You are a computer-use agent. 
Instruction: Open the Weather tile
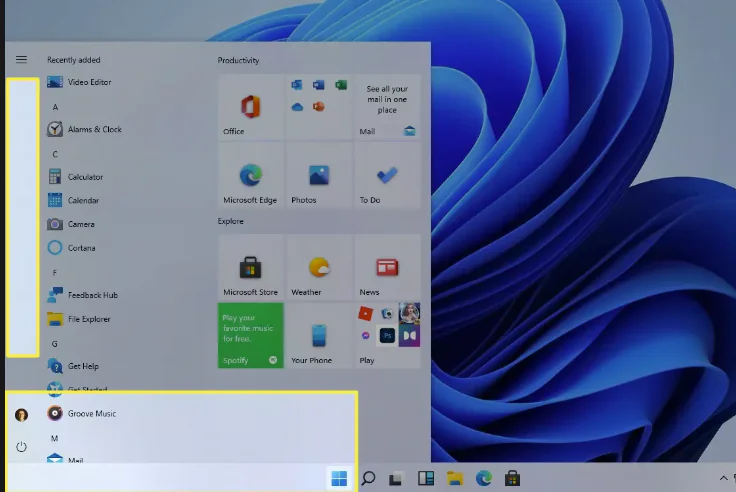coord(319,269)
